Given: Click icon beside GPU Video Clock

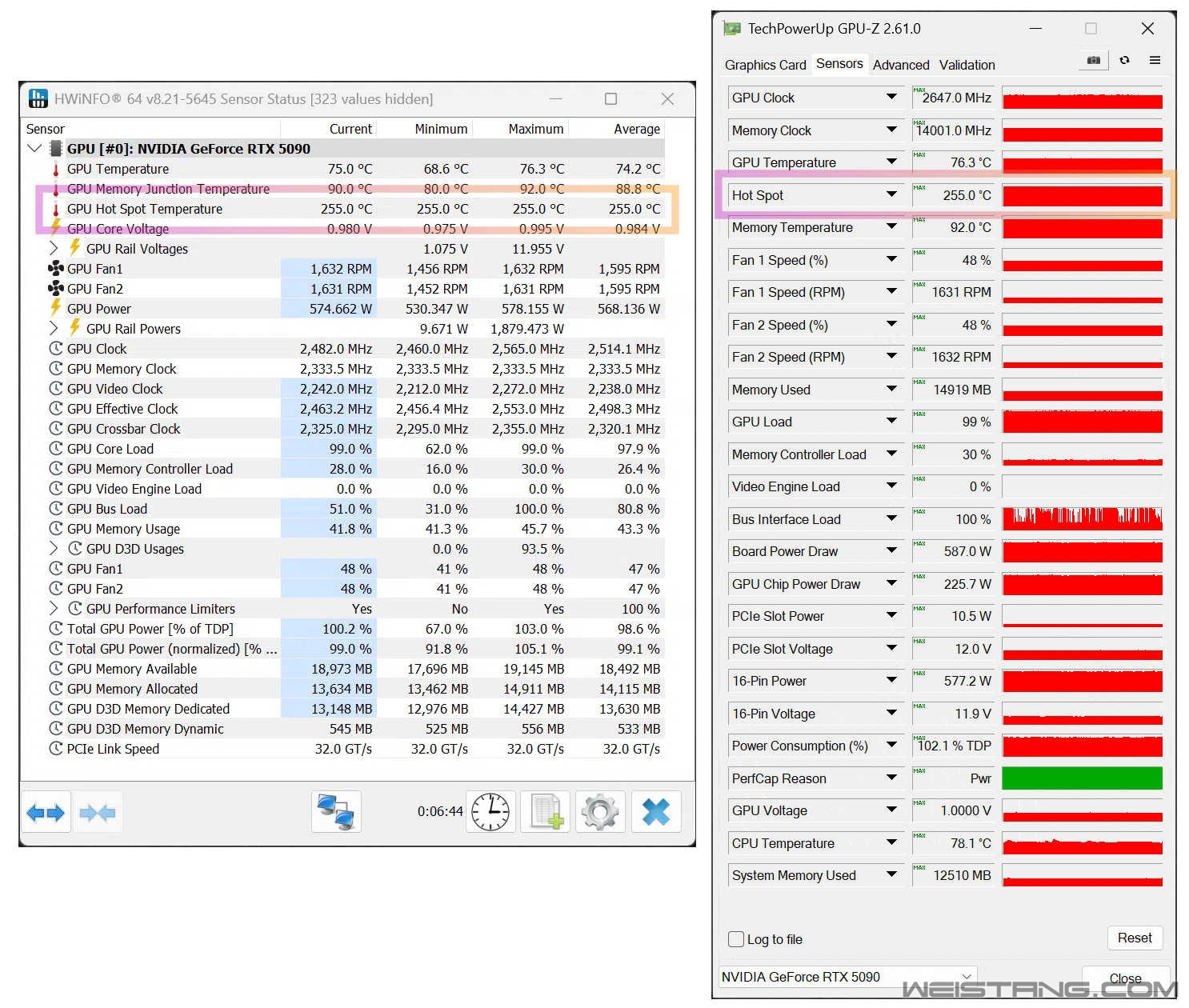Looking at the screenshot, I should 56,389.
